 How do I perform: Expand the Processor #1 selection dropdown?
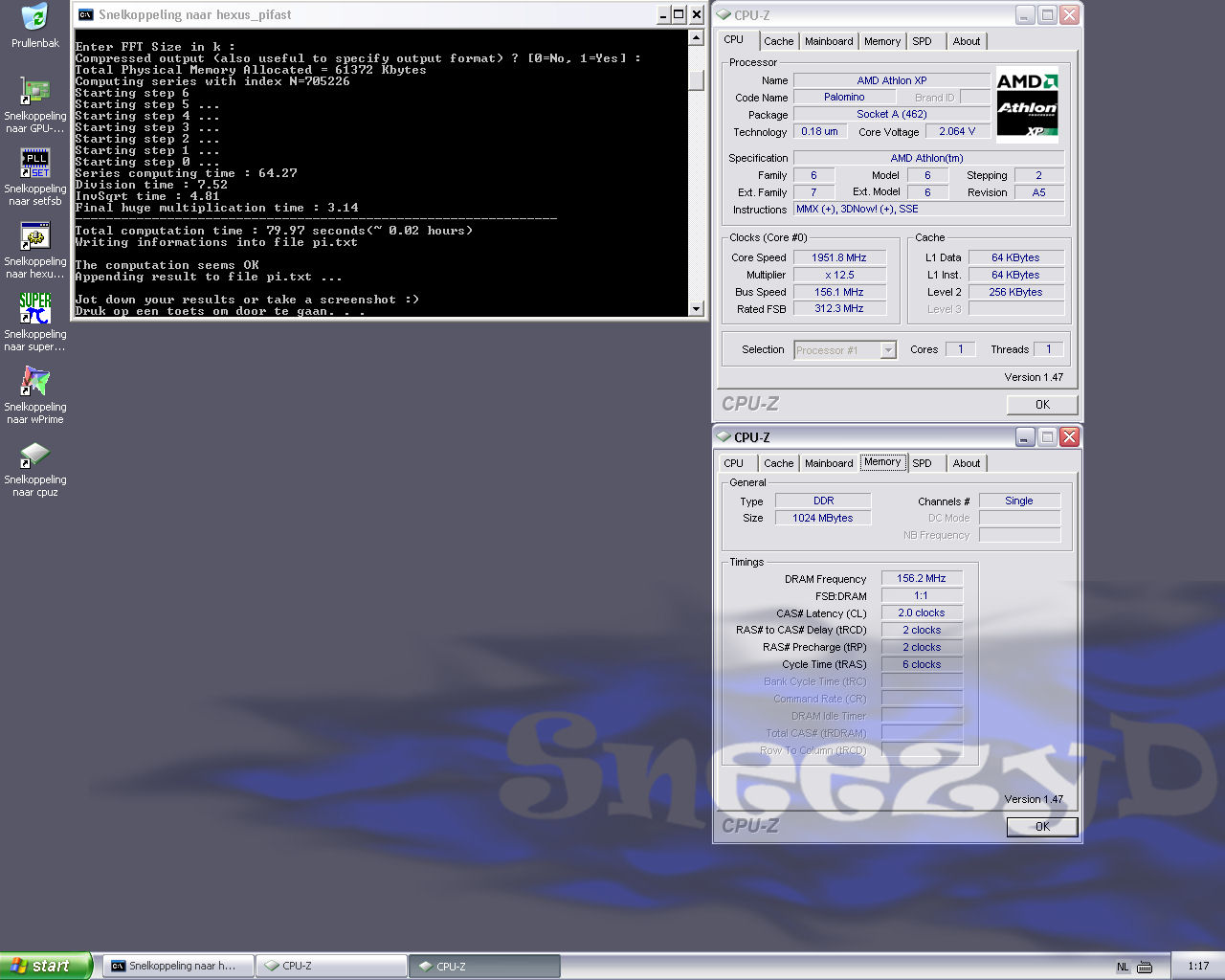point(888,350)
